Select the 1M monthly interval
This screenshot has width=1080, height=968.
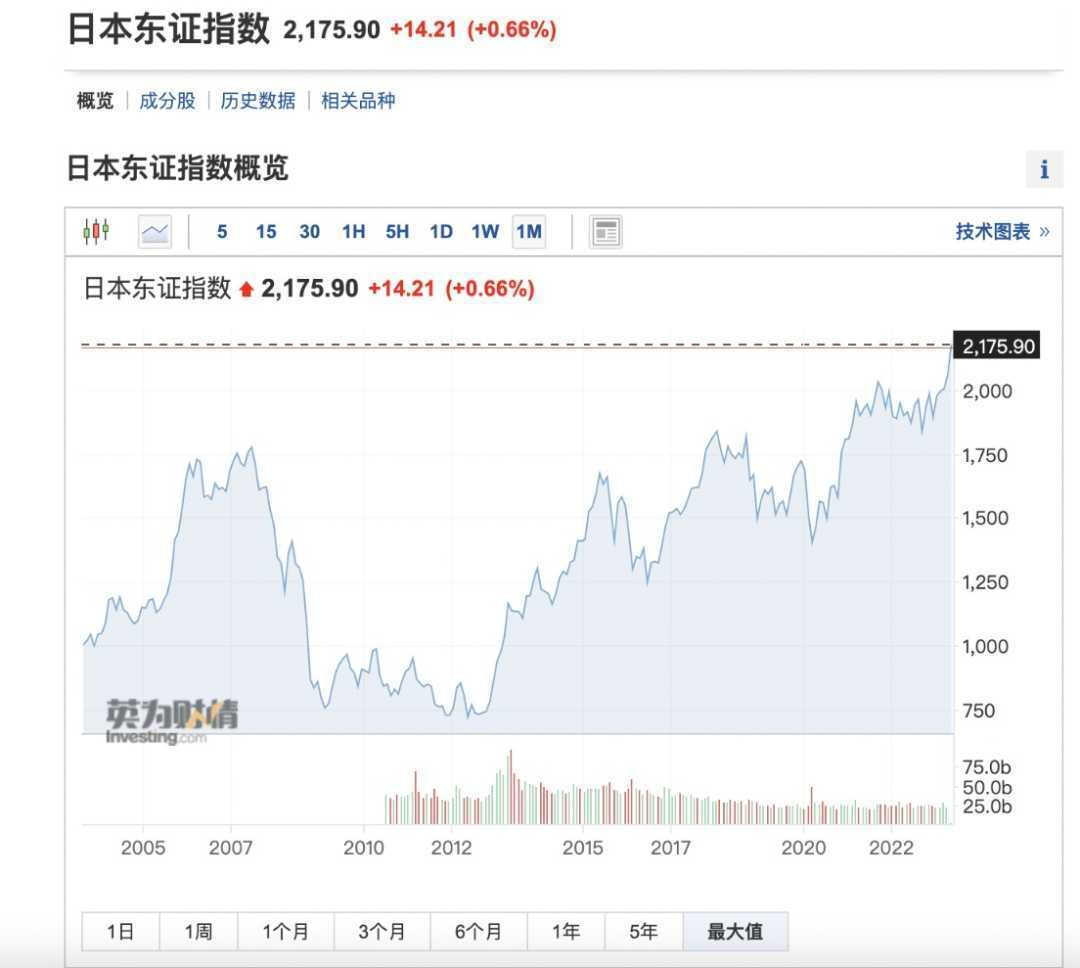[x=529, y=232]
